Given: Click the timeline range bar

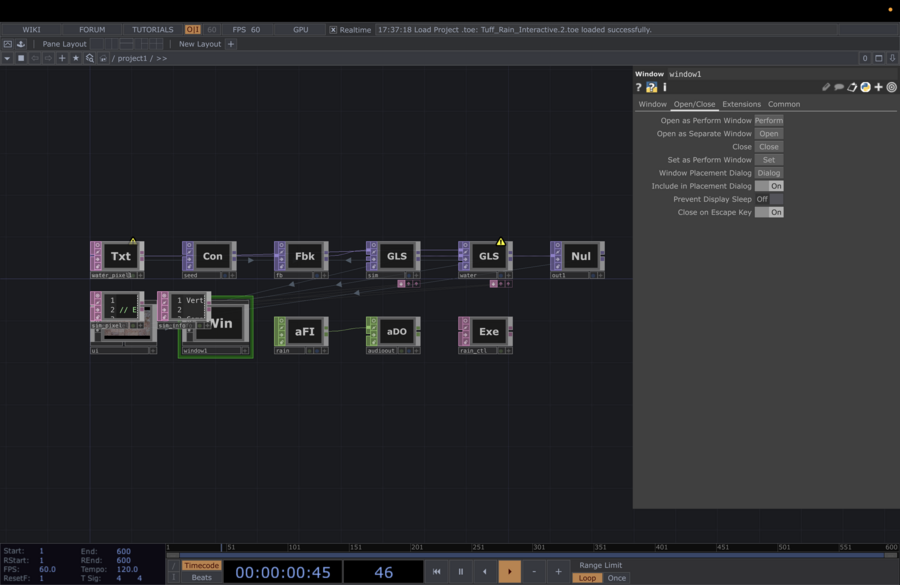Looking at the screenshot, I should tap(532, 555).
